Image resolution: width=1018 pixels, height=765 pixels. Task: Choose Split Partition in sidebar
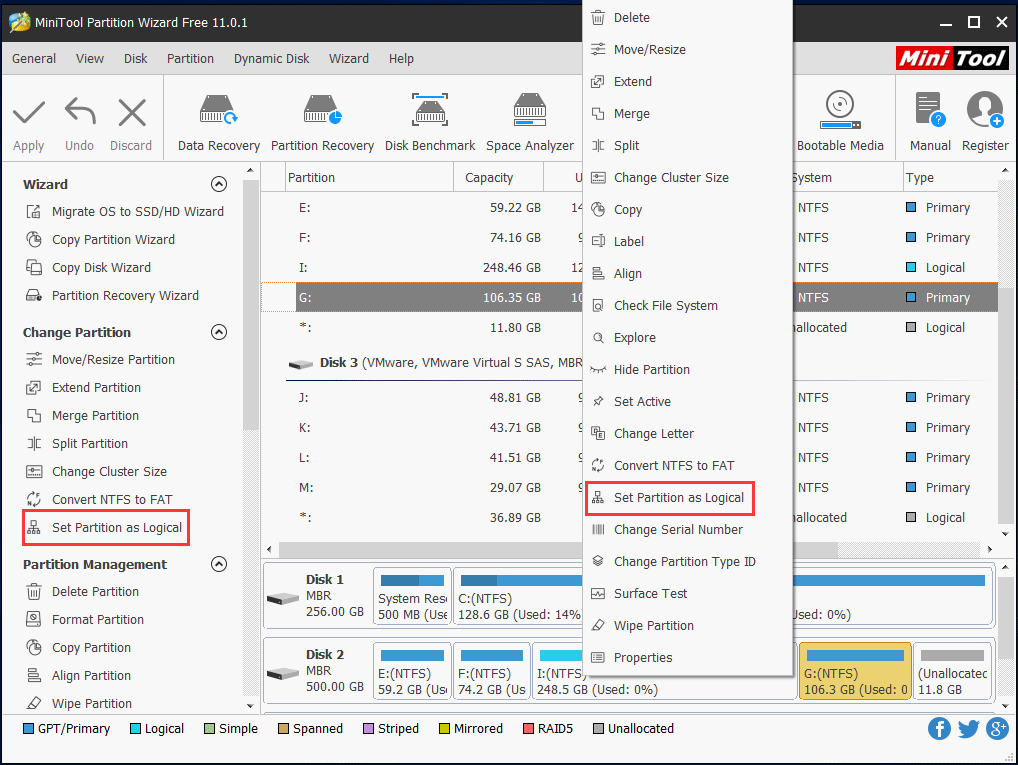[77, 444]
